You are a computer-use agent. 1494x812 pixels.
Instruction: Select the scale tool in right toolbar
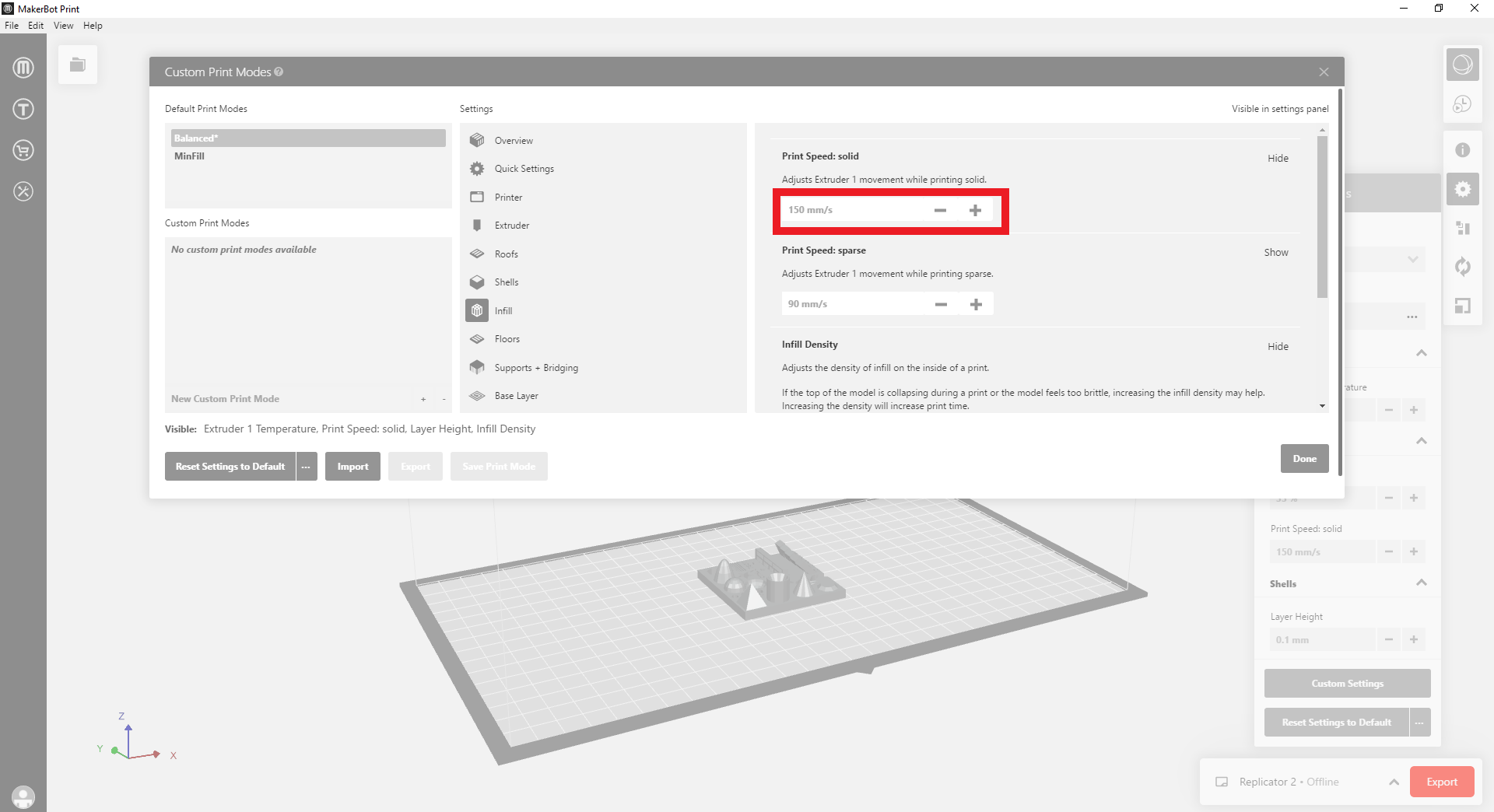1463,306
